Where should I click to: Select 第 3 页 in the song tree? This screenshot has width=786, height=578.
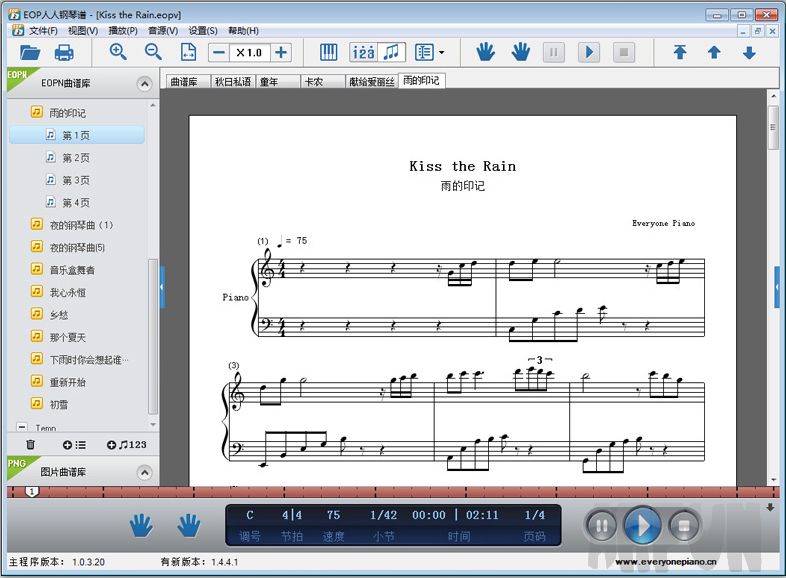click(x=76, y=180)
